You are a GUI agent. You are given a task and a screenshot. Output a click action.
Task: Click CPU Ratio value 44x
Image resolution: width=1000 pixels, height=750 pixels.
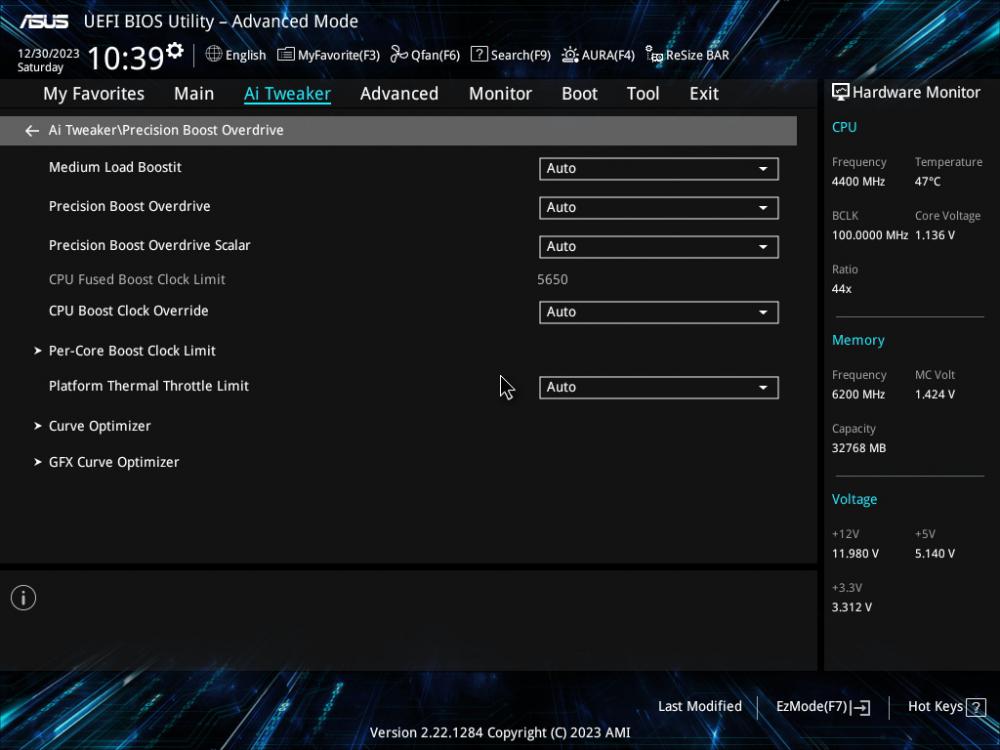(842, 289)
